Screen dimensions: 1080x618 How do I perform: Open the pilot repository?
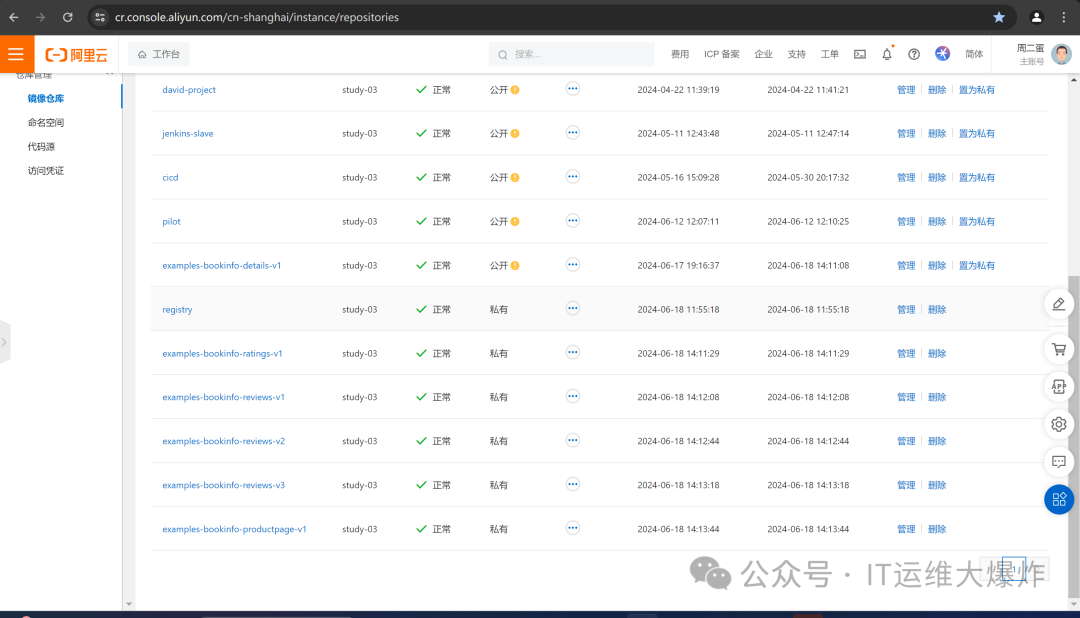click(171, 222)
